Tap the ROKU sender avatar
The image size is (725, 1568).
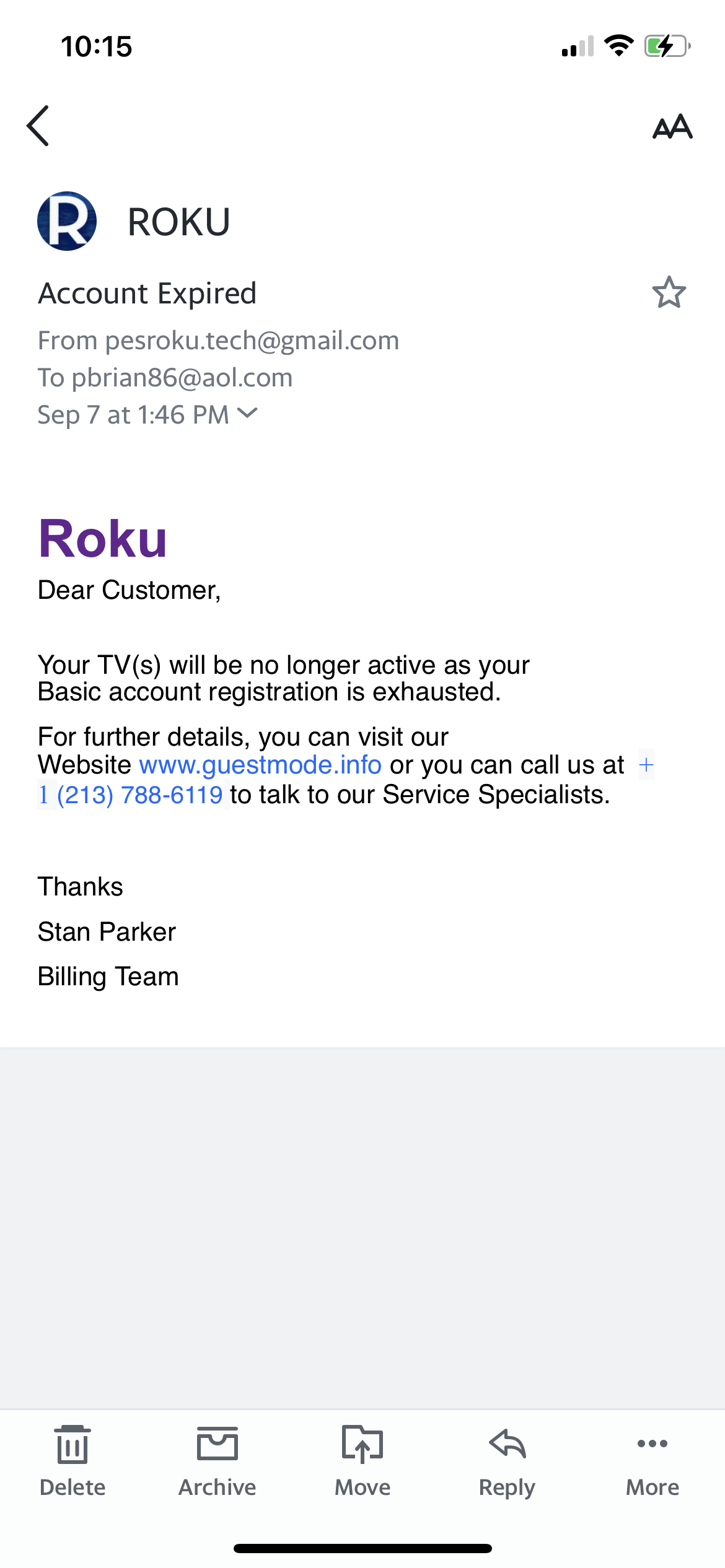click(67, 221)
